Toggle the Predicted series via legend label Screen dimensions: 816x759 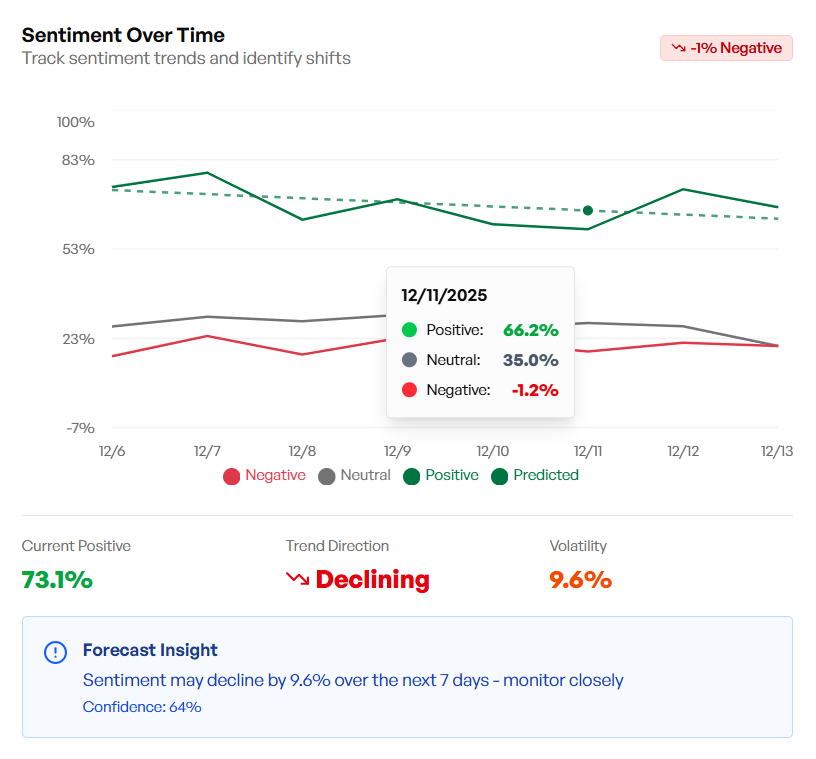545,475
